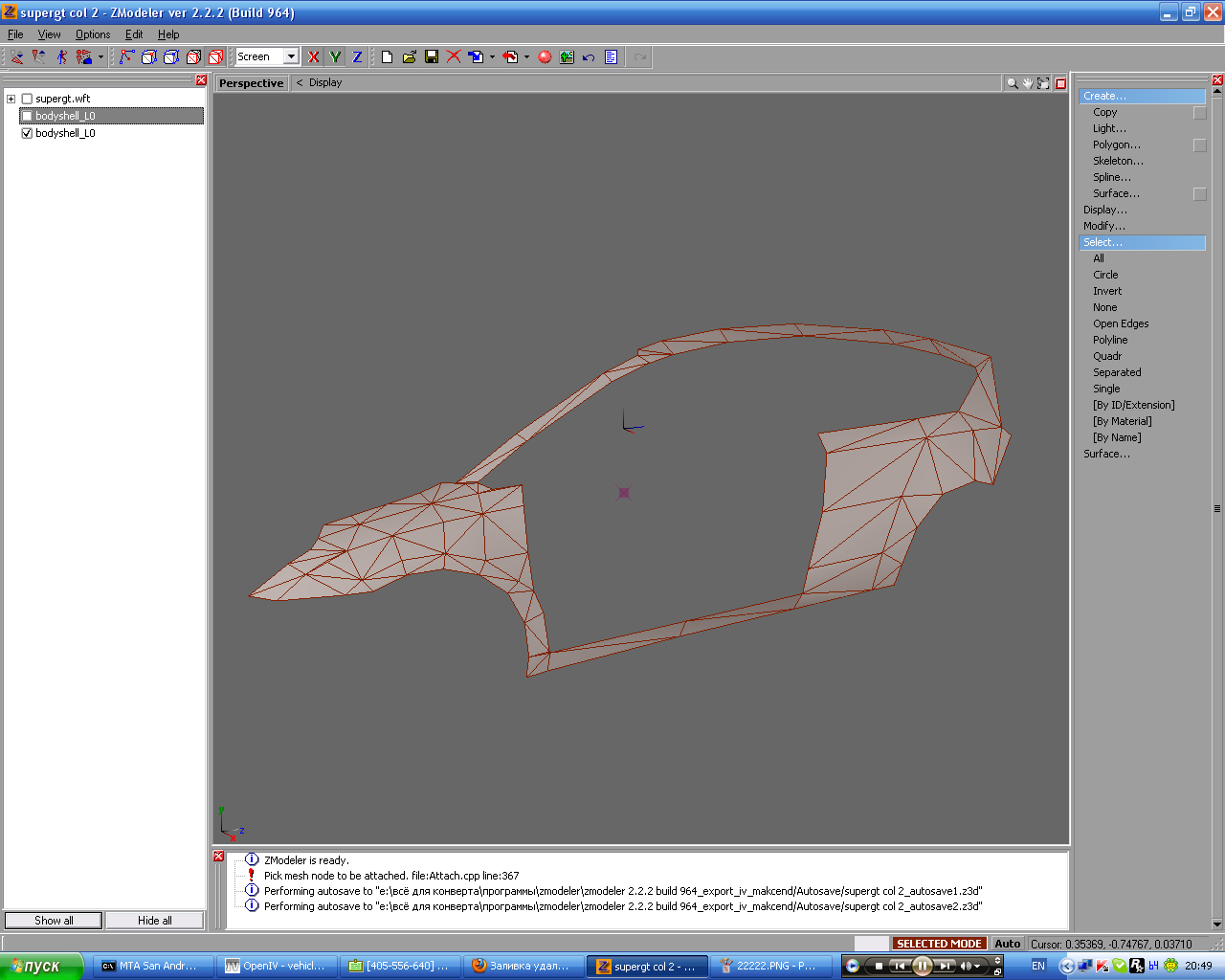Check the supergt.wft visibility checkbox
1225x980 pixels.
coord(27,99)
